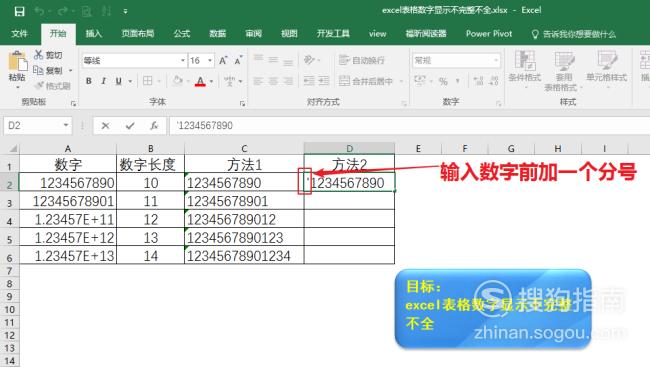
Task: Align text to top of cell
Action: (x=258, y=58)
